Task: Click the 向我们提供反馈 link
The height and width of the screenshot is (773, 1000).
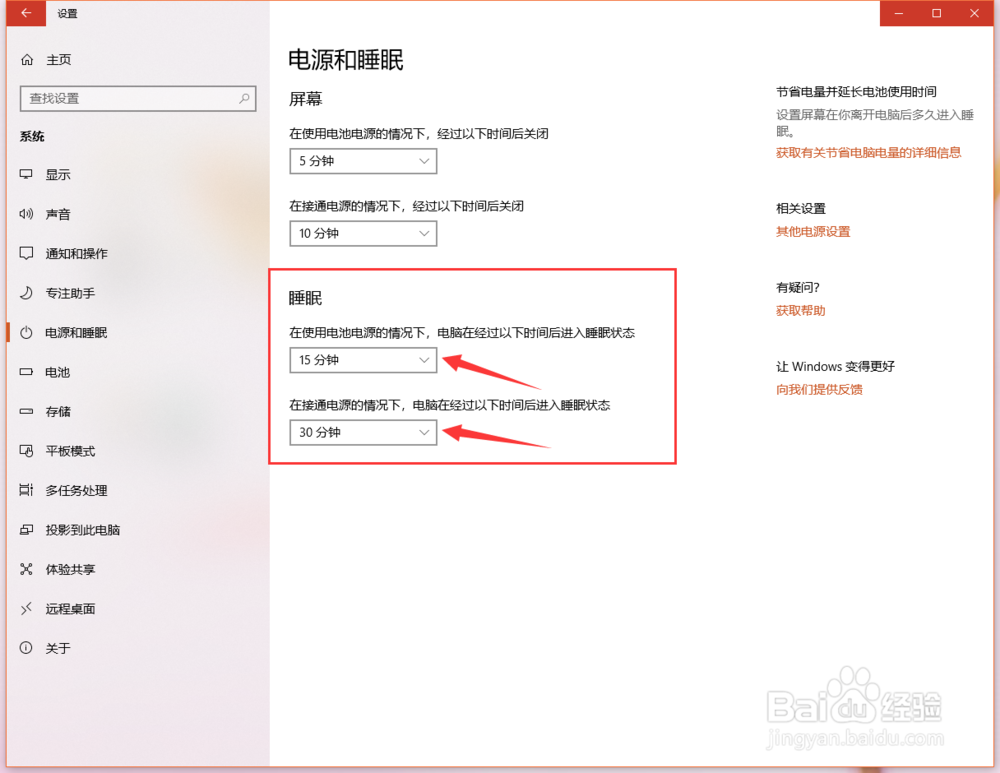Action: tap(820, 390)
